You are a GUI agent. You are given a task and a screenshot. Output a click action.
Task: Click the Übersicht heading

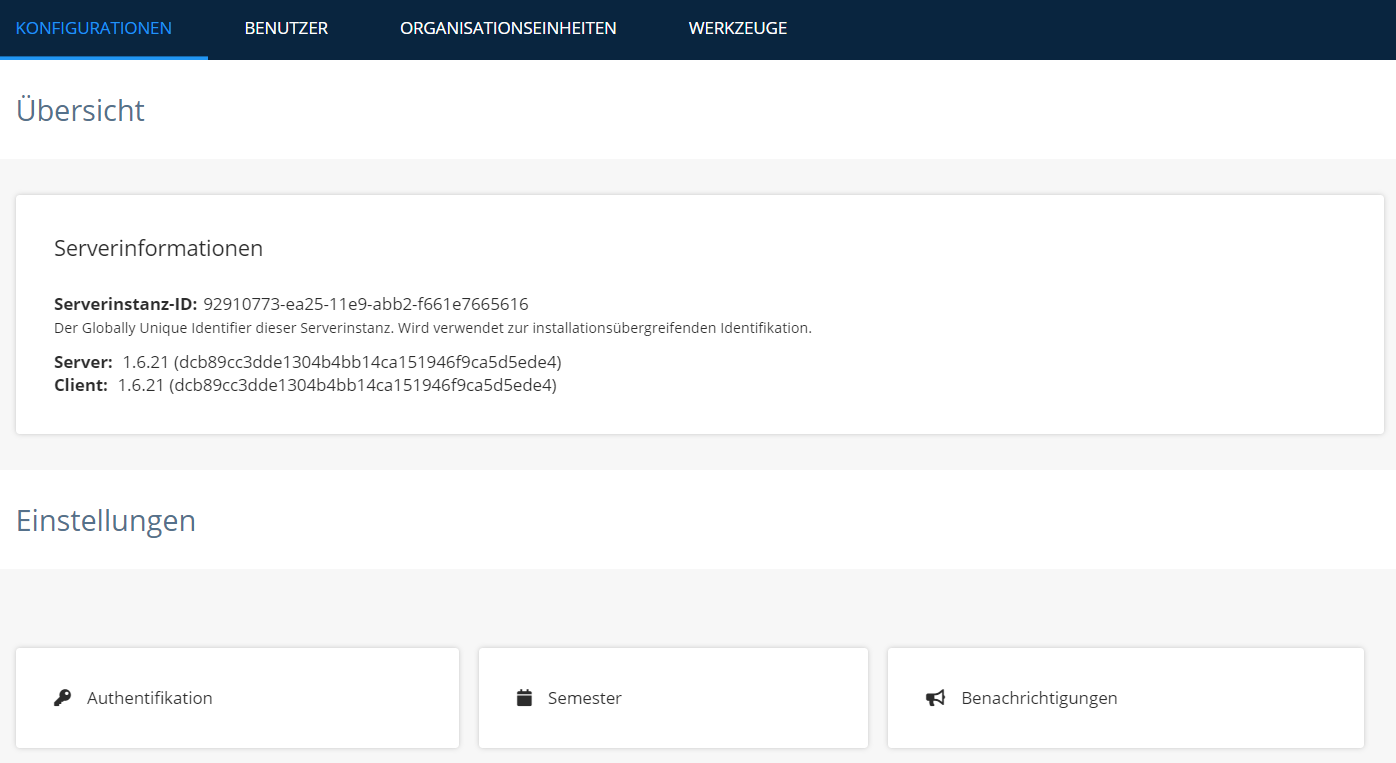(80, 110)
